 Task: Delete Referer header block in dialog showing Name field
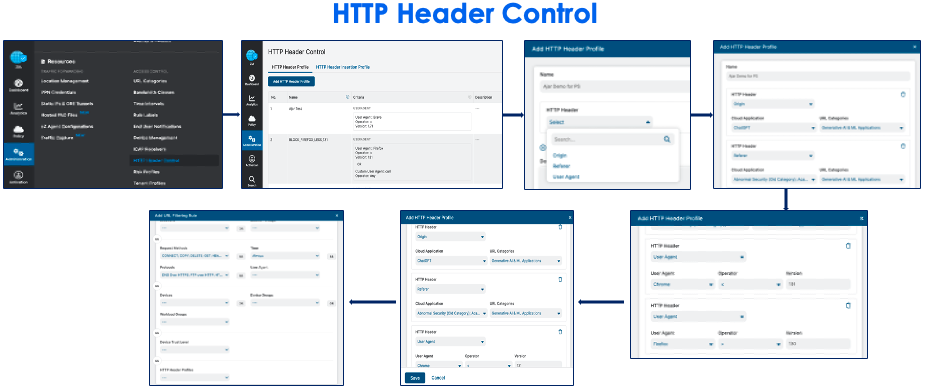903,146
